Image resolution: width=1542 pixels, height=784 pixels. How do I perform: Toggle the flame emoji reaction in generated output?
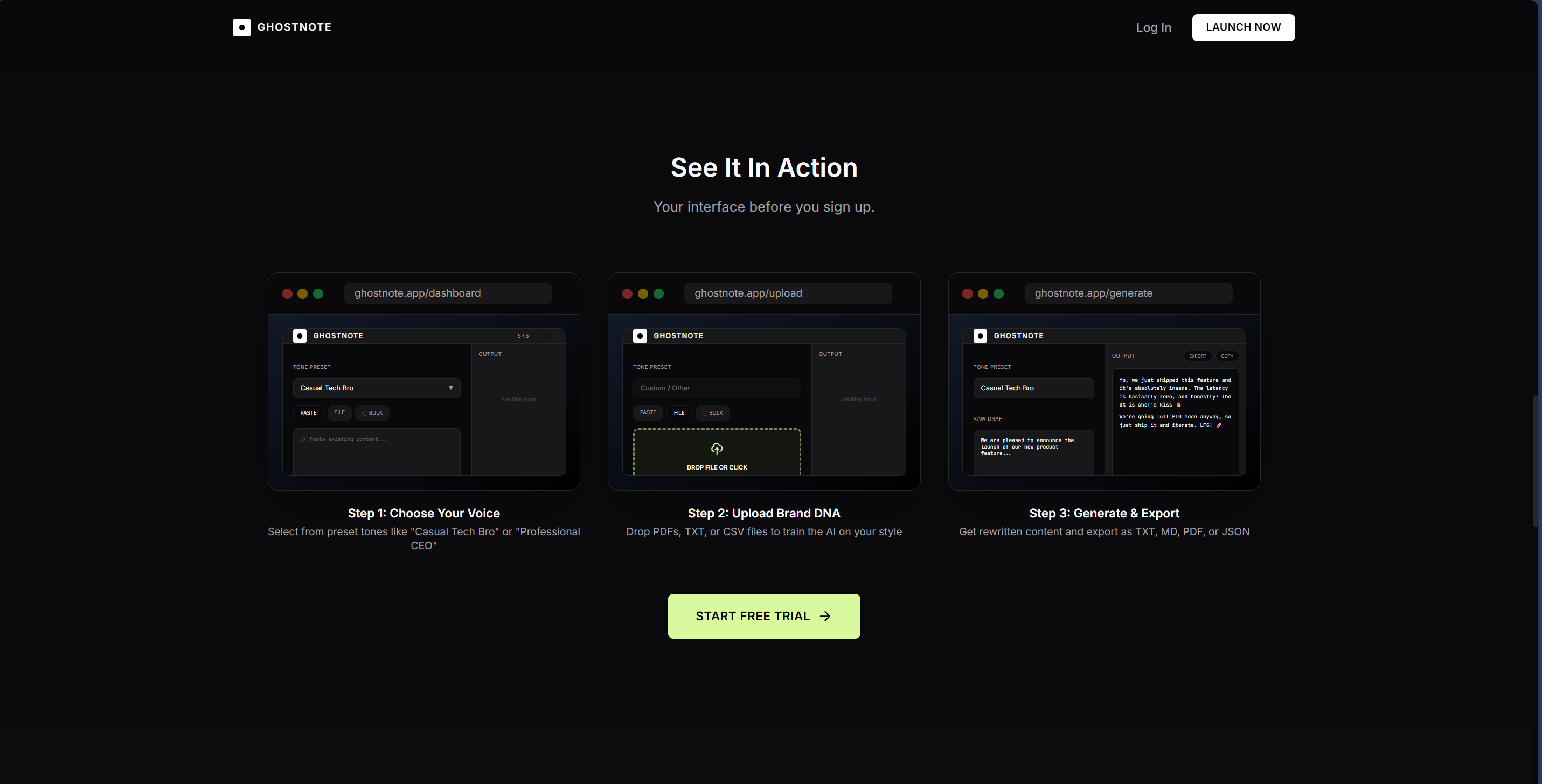(1178, 405)
